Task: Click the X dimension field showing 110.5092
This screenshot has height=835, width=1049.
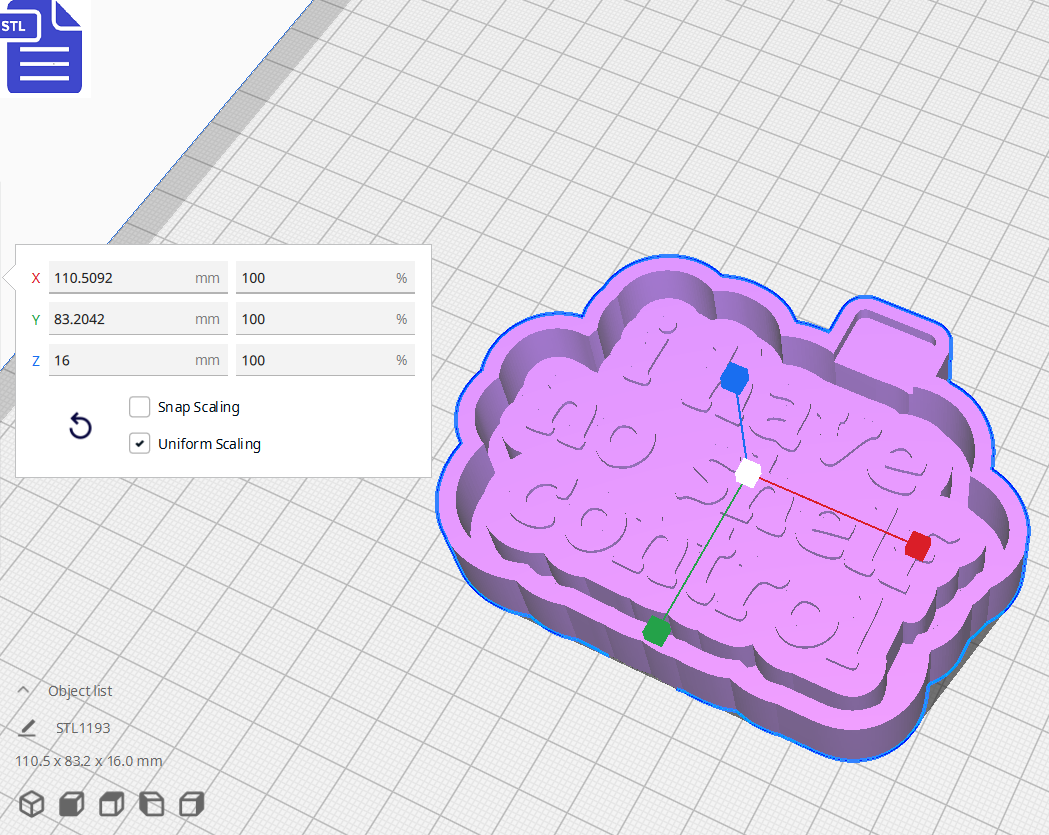Action: (137, 277)
